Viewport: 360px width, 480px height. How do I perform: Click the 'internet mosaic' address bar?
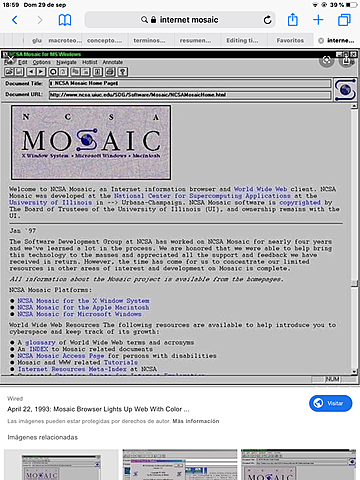click(180, 20)
